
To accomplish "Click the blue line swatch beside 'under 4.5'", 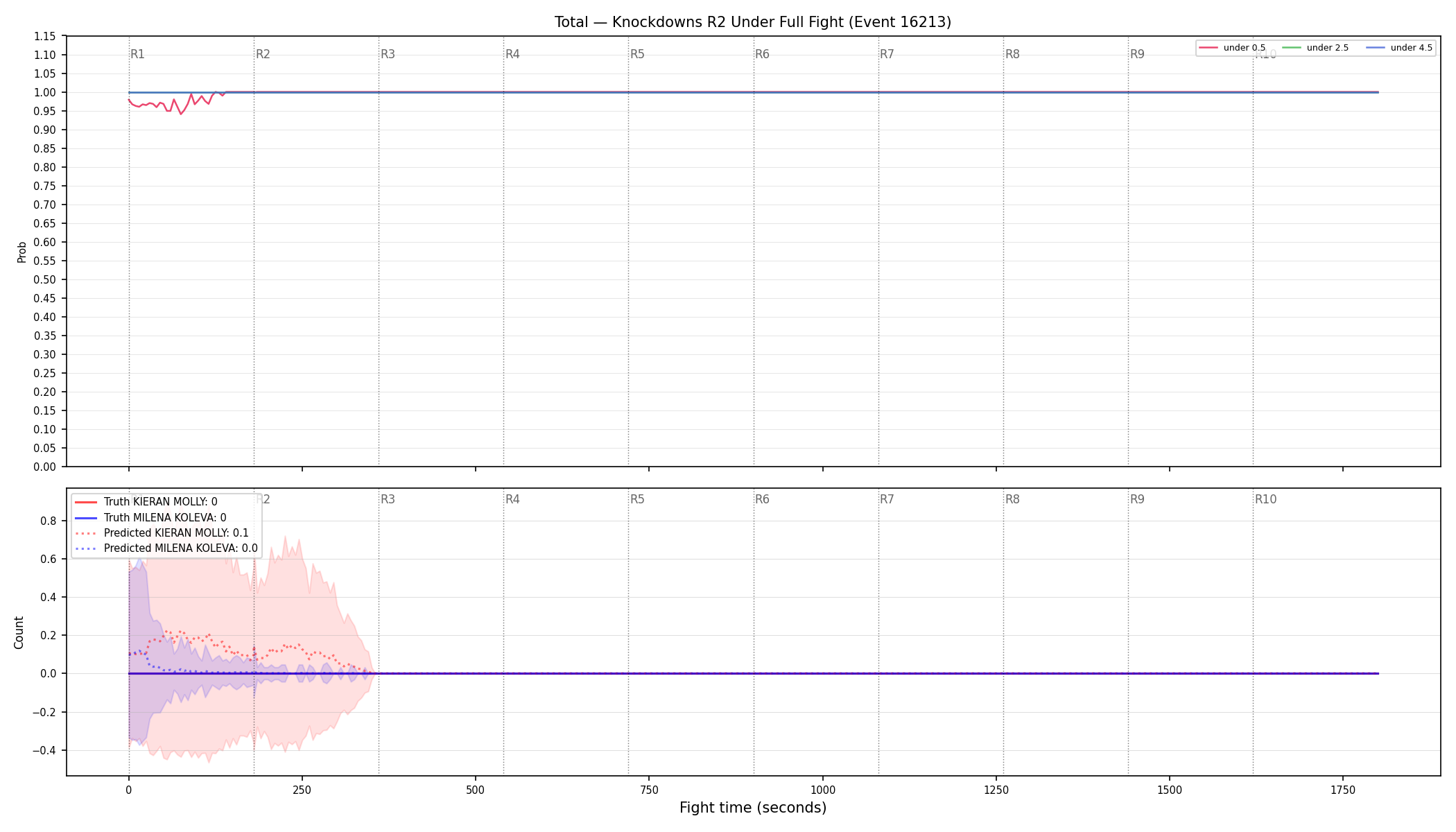I will coord(1376,48).
